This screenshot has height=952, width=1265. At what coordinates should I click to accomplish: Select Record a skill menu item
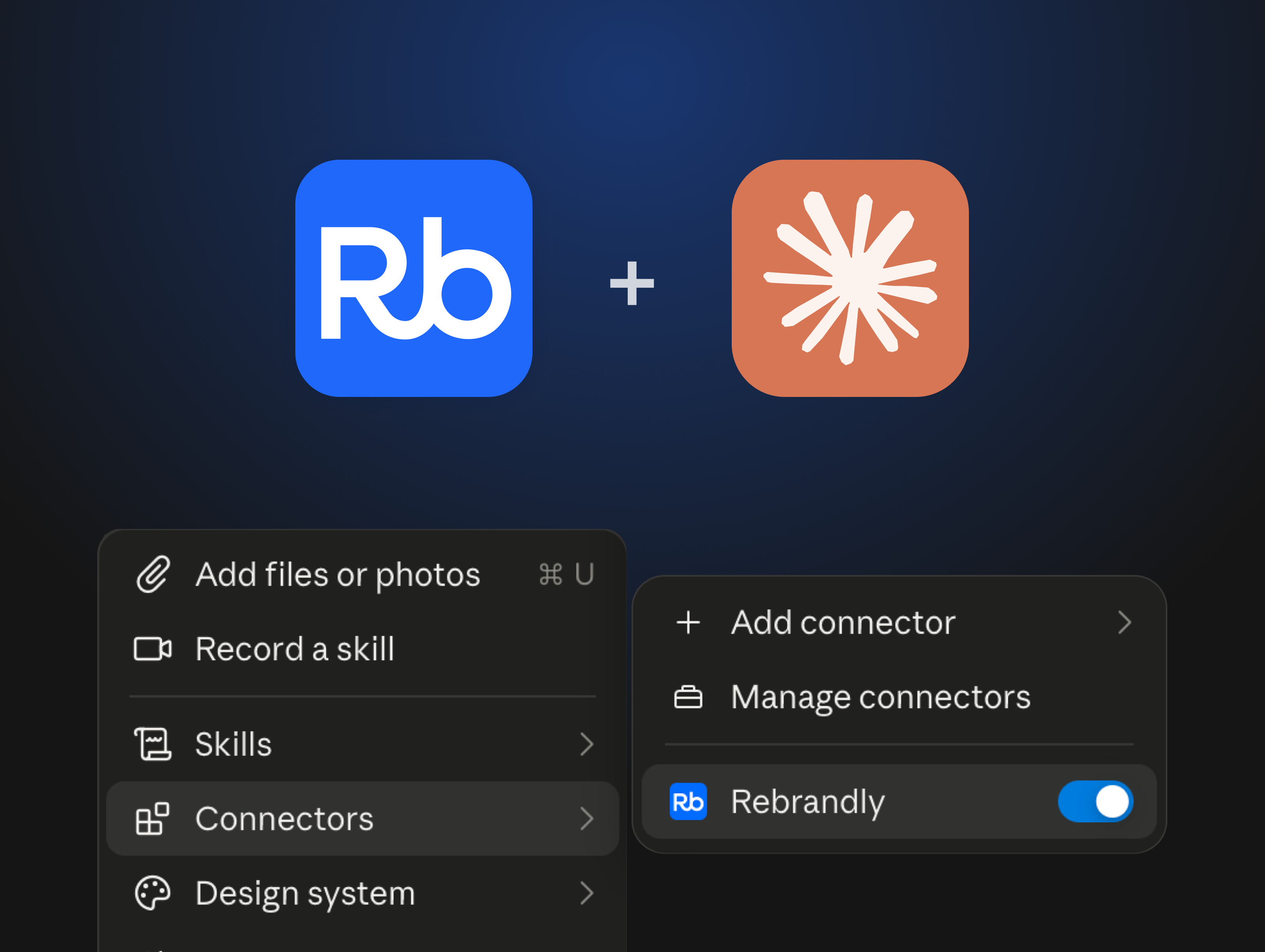363,649
